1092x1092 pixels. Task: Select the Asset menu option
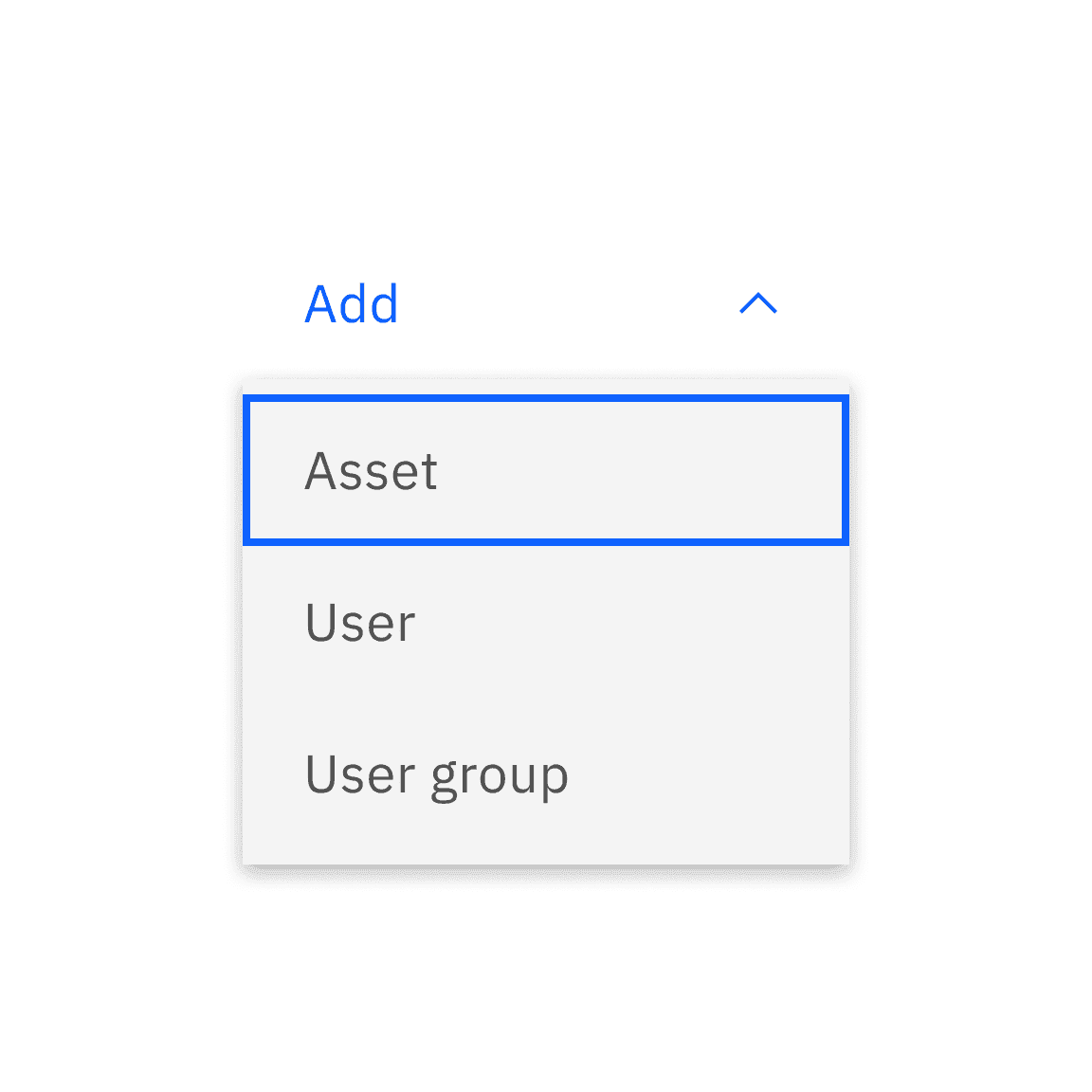[x=545, y=471]
